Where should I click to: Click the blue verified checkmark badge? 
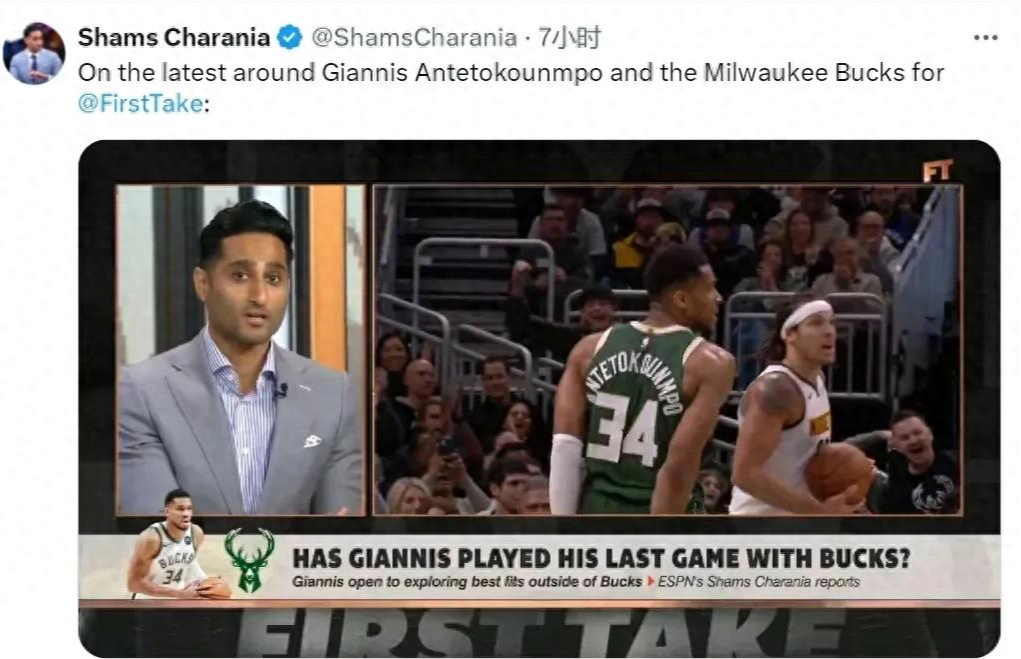(290, 37)
